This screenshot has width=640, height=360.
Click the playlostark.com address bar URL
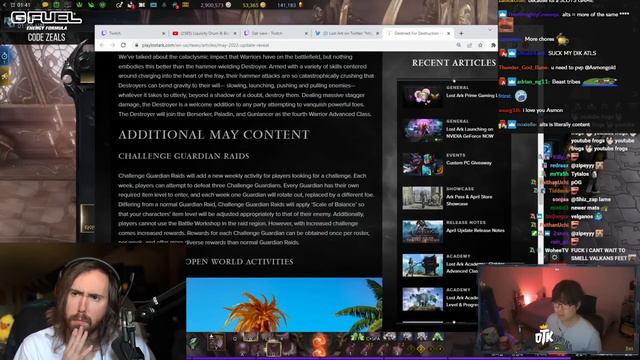[205, 45]
